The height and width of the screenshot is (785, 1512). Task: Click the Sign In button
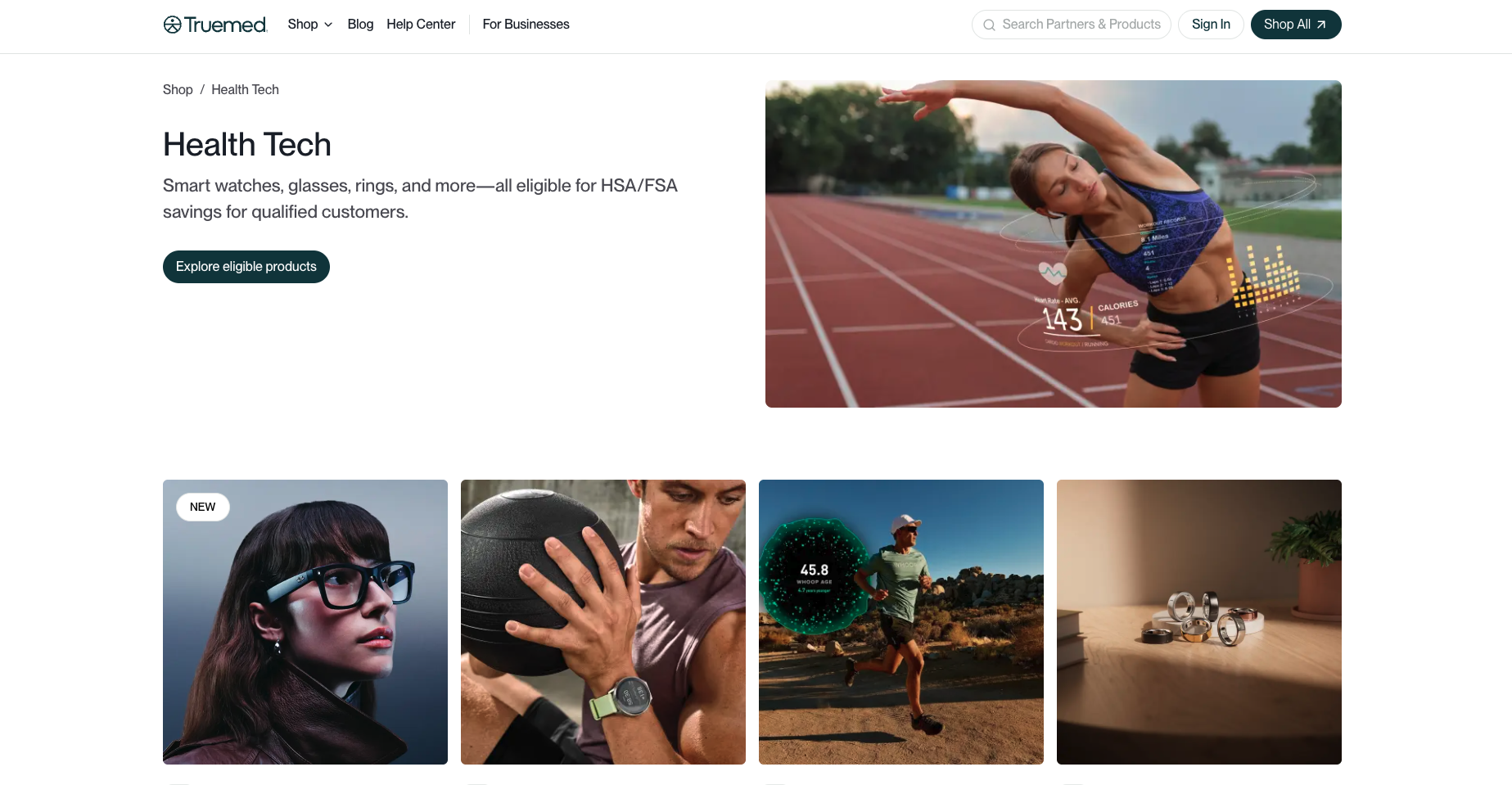click(1211, 25)
